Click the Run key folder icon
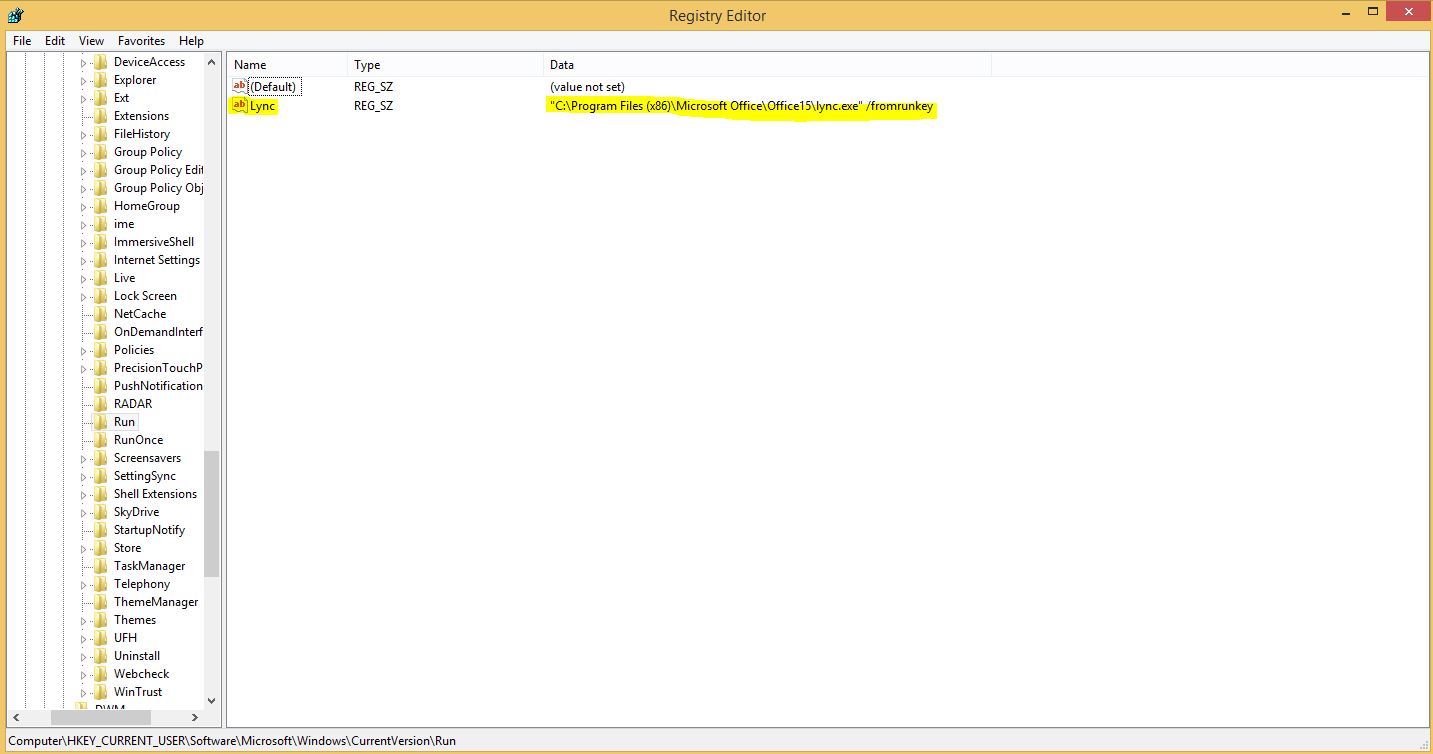Viewport: 1433px width, 754px height. (100, 422)
